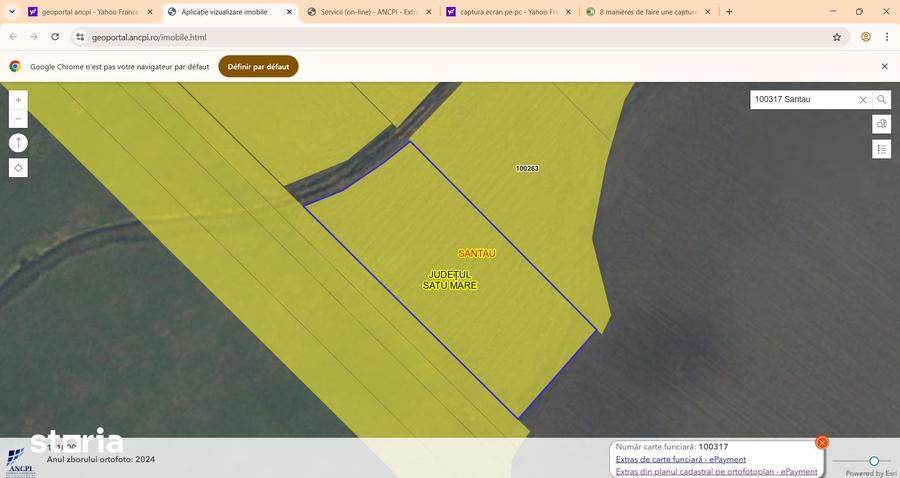
Task: Open Extras din planul cadastral ePayment link
Action: 716,472
